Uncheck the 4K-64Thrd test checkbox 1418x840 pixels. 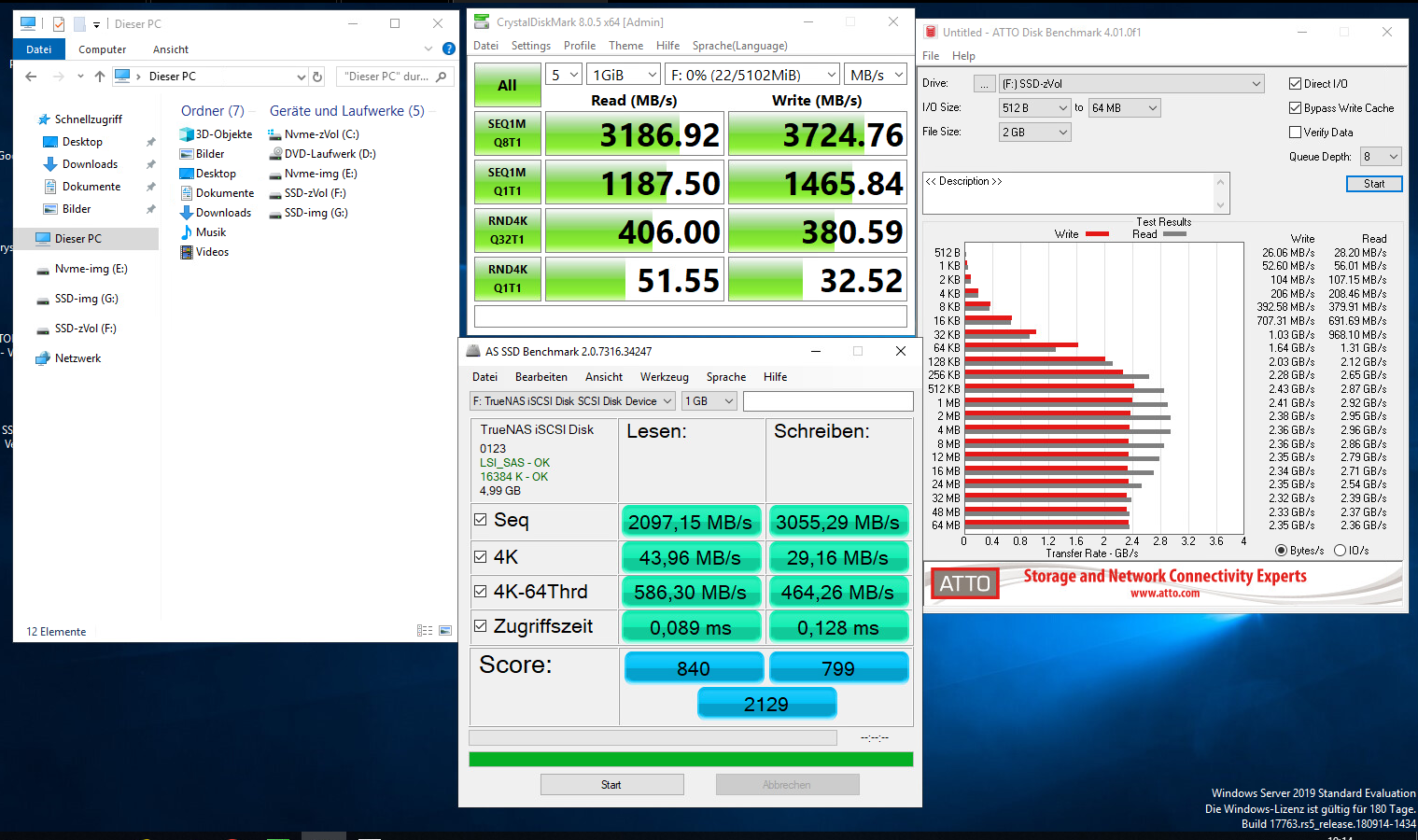(x=480, y=592)
